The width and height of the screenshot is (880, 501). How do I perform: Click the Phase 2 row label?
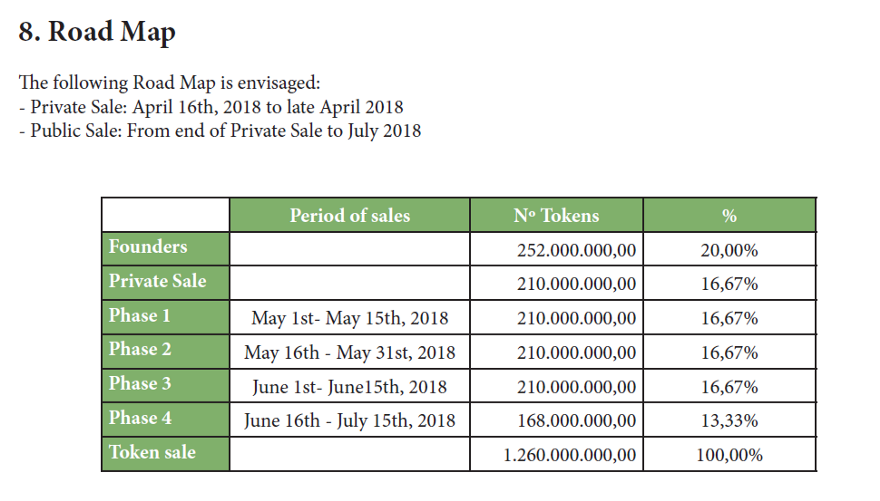tap(140, 350)
